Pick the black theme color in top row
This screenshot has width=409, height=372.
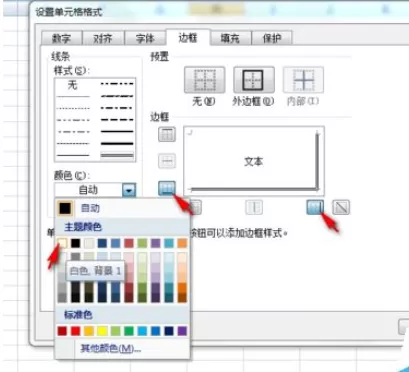click(76, 243)
